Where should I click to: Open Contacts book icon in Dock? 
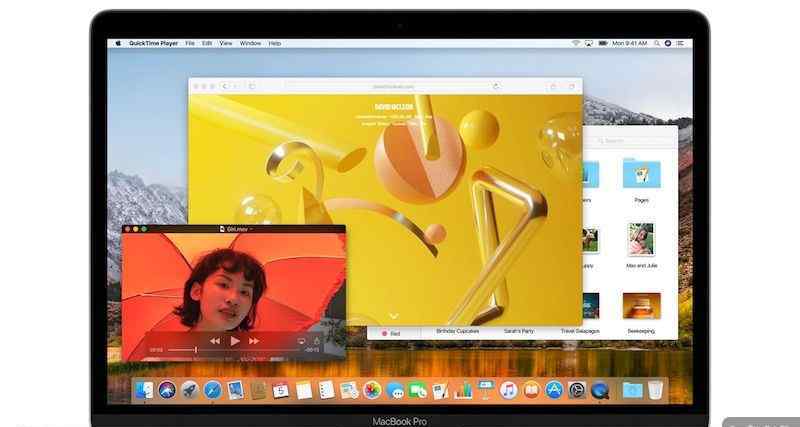(x=258, y=390)
